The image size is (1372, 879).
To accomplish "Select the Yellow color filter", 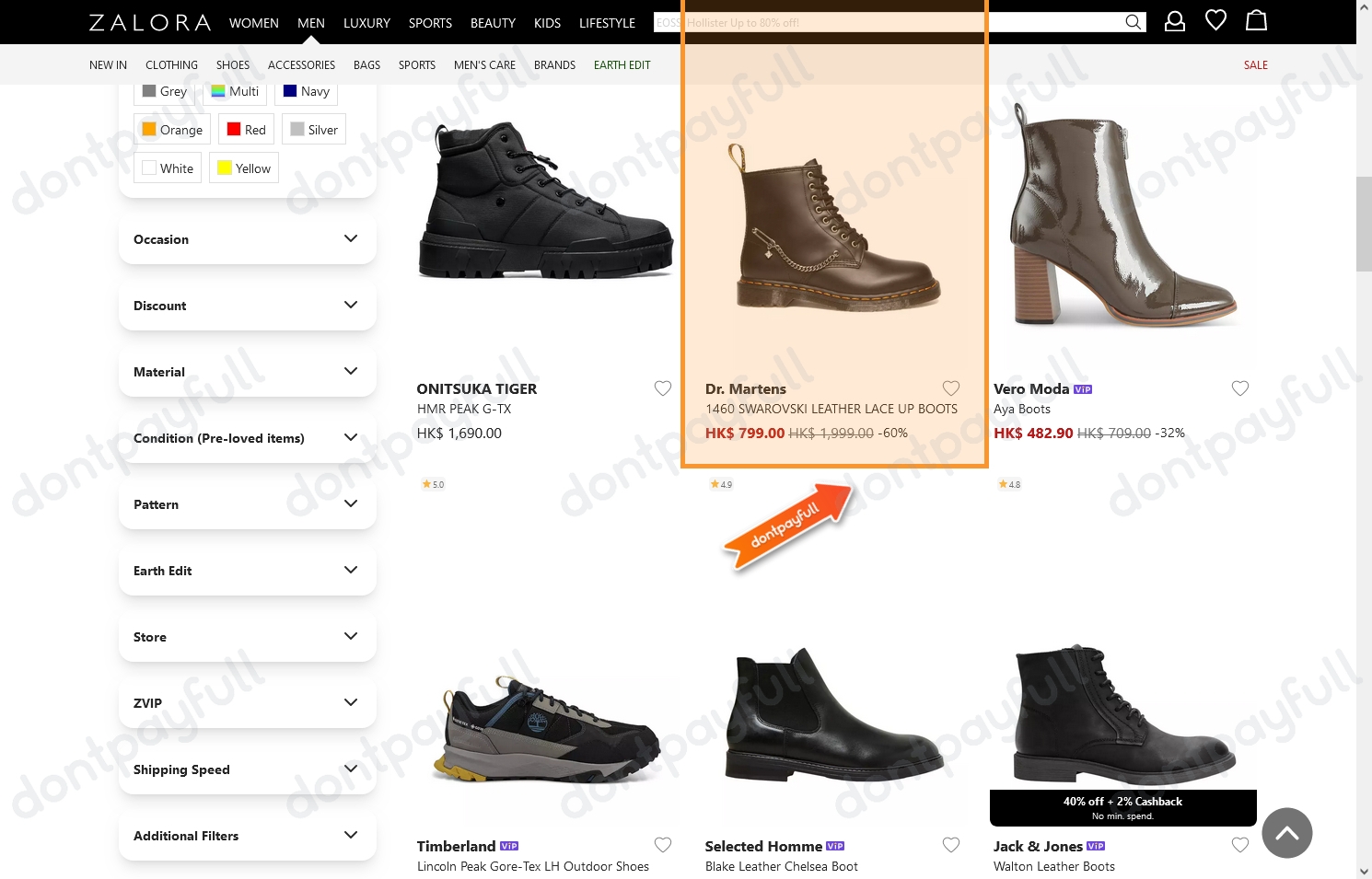I will point(244,168).
